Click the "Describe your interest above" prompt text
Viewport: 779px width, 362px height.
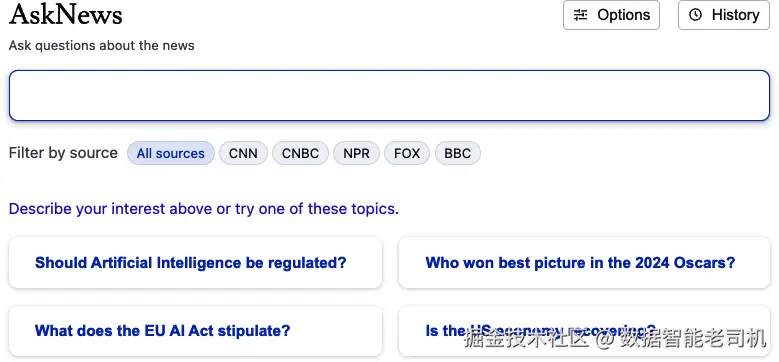(204, 209)
